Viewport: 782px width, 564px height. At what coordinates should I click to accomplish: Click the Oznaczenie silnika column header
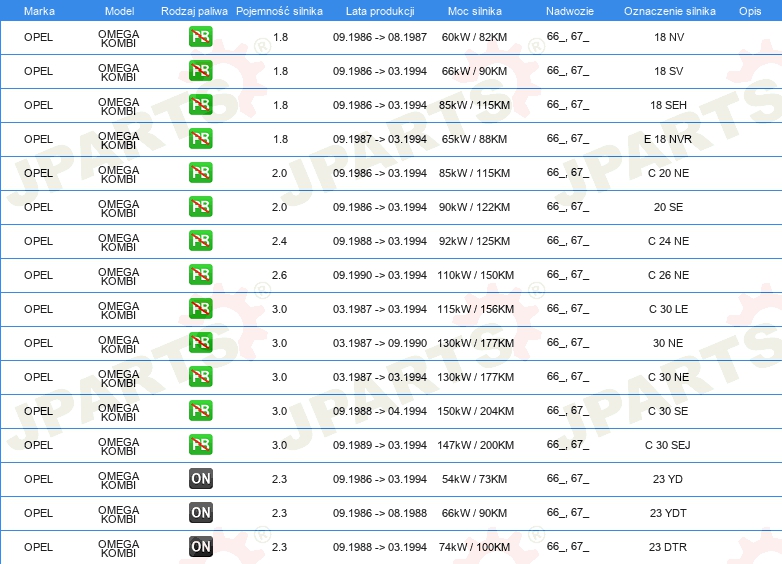point(669,11)
